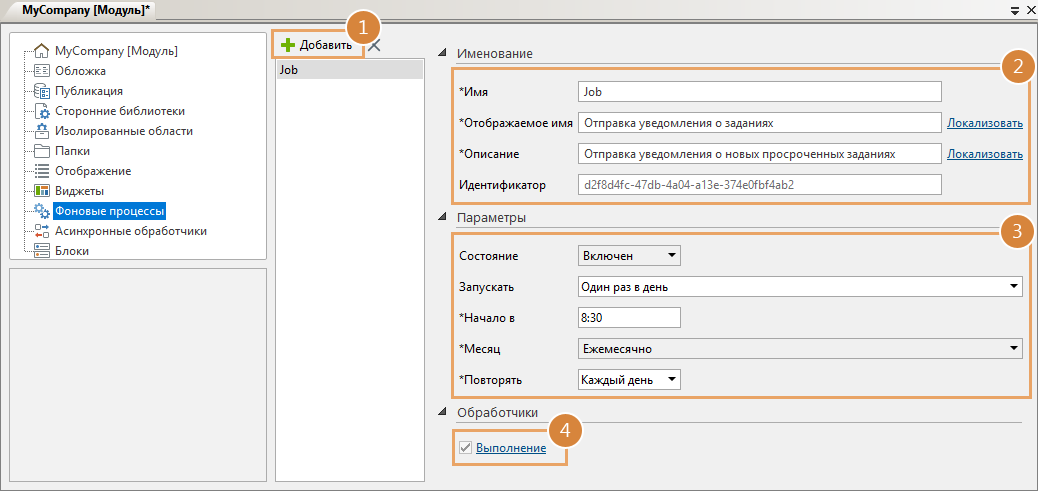Click the Публикация icon in tree
This screenshot has height=491, width=1038.
tap(42, 91)
